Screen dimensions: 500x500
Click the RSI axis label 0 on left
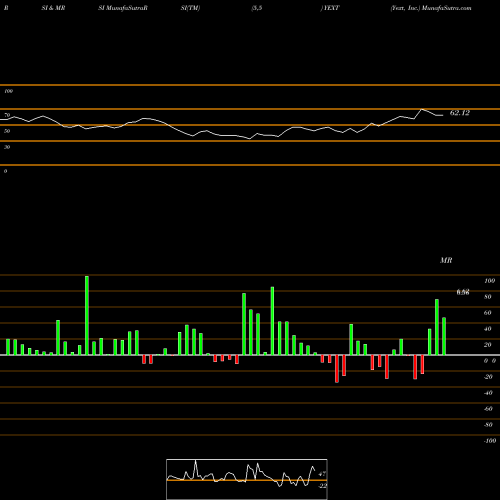coord(5,171)
